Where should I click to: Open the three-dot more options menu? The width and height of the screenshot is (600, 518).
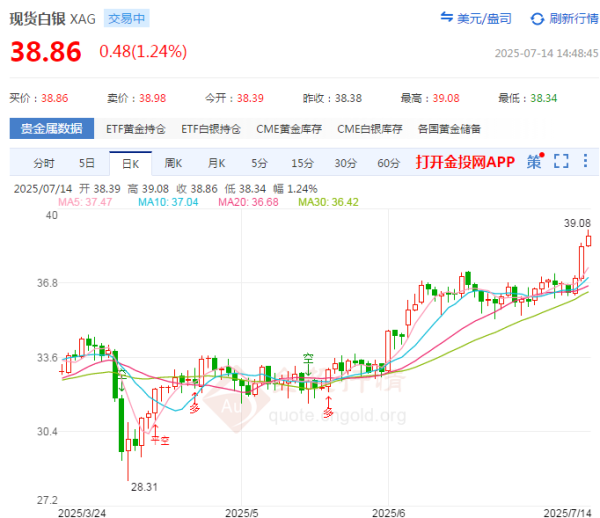click(585, 161)
